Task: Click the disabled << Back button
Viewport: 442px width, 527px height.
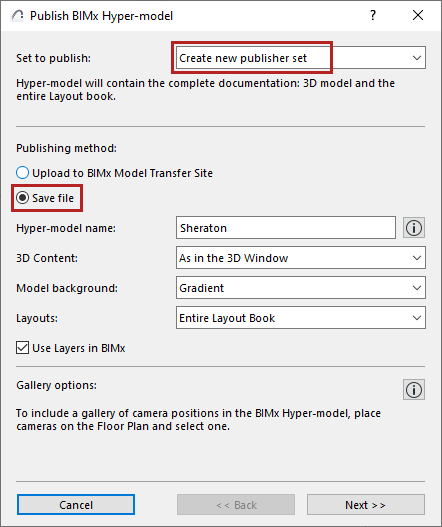Action: (236, 505)
